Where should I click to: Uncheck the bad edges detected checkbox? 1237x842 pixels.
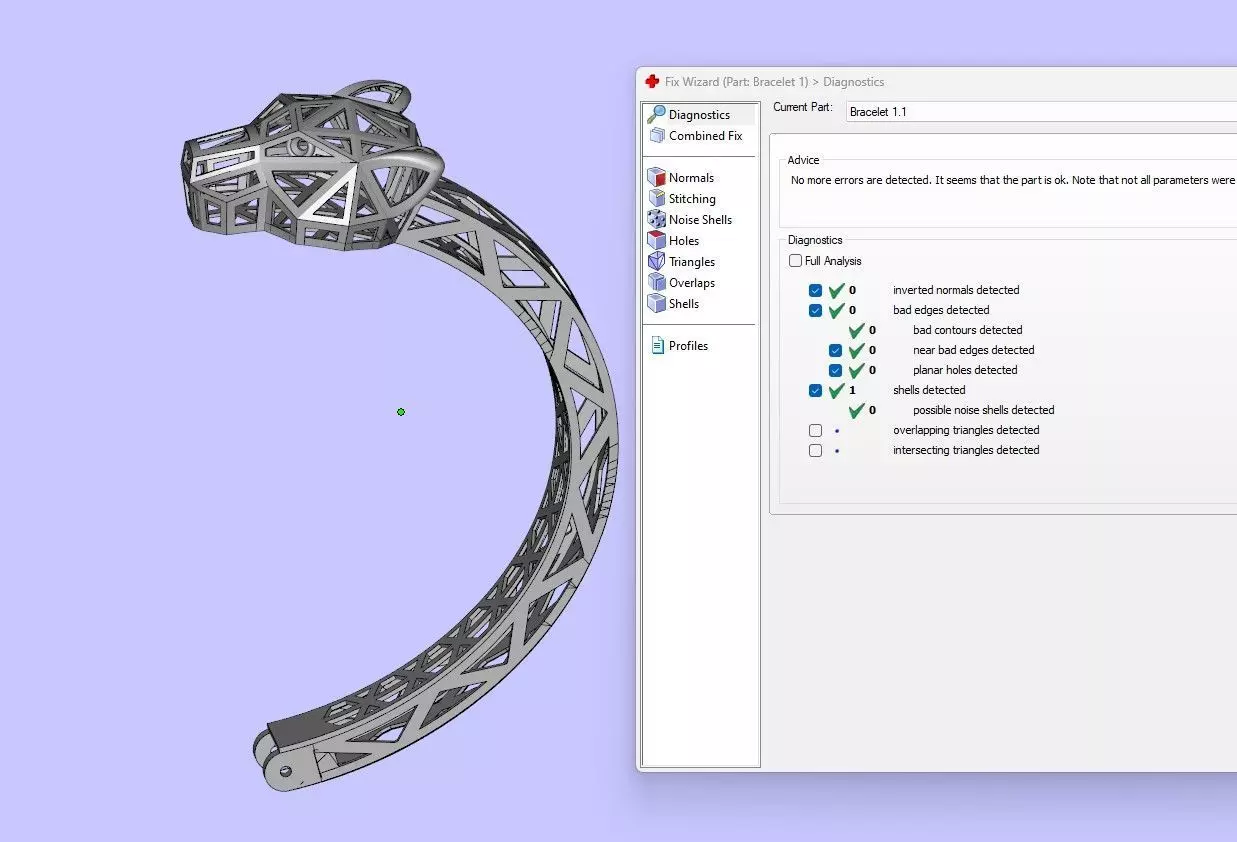(815, 311)
